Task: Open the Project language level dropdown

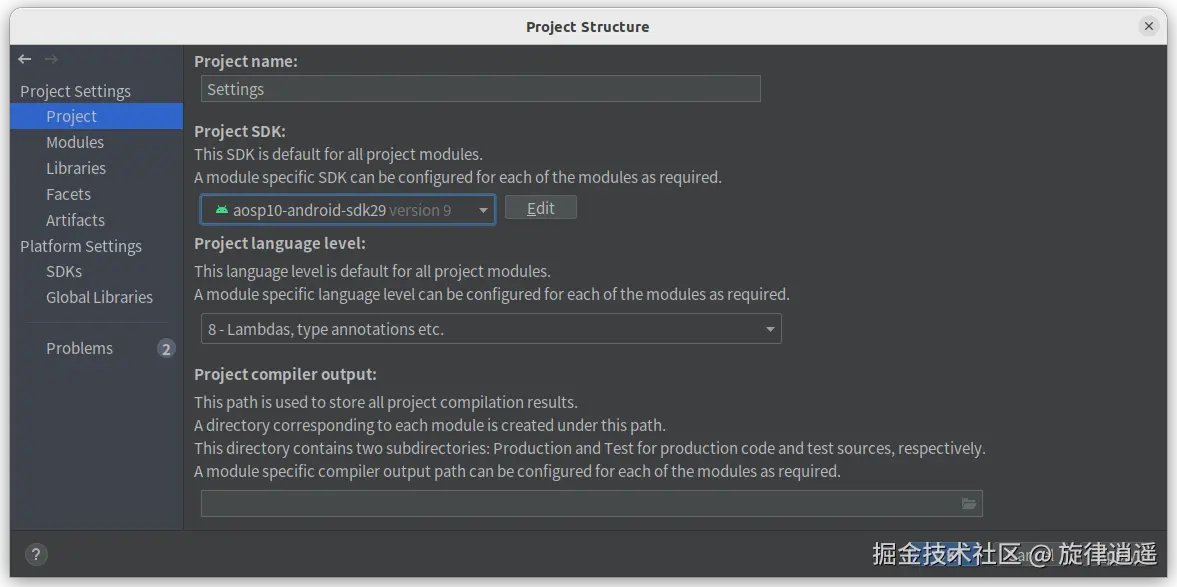Action: click(491, 329)
